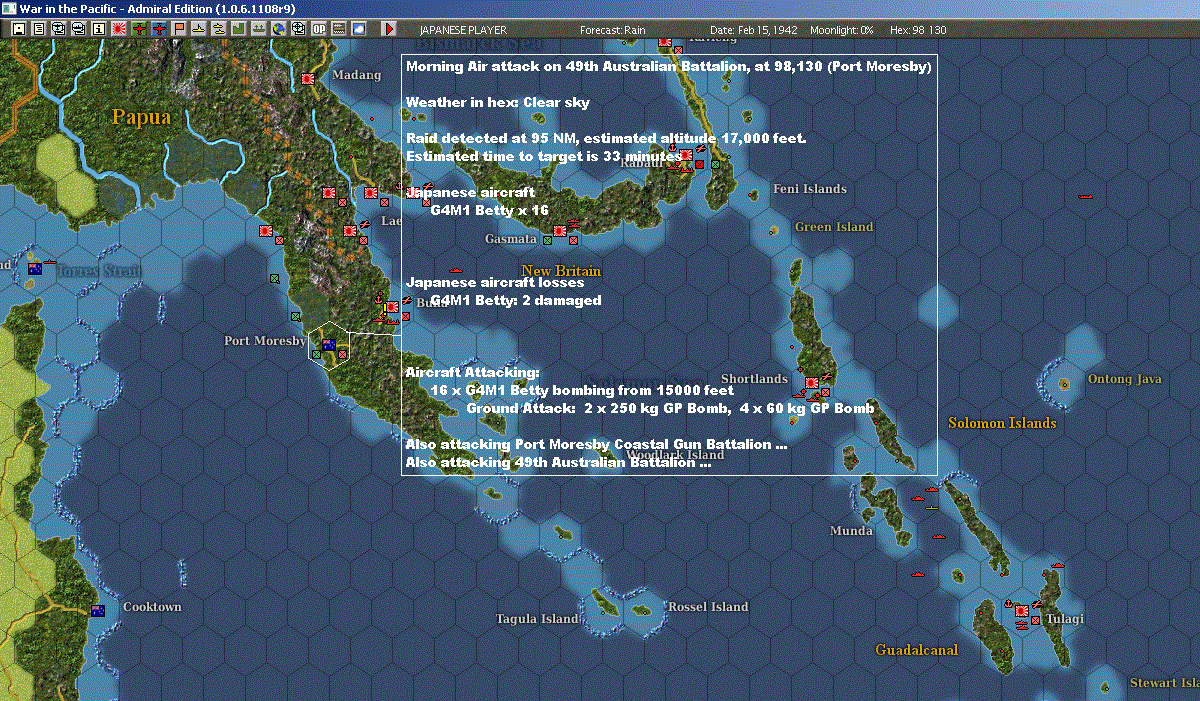
Task: Click 'Also attacking Port Moresby Coastal Gun Battalion' line
Action: coord(596,444)
